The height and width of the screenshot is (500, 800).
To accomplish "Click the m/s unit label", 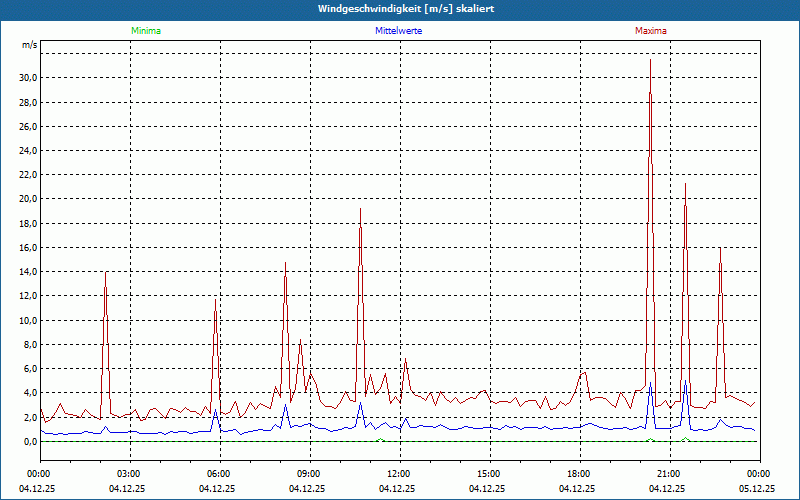I will [x=30, y=45].
